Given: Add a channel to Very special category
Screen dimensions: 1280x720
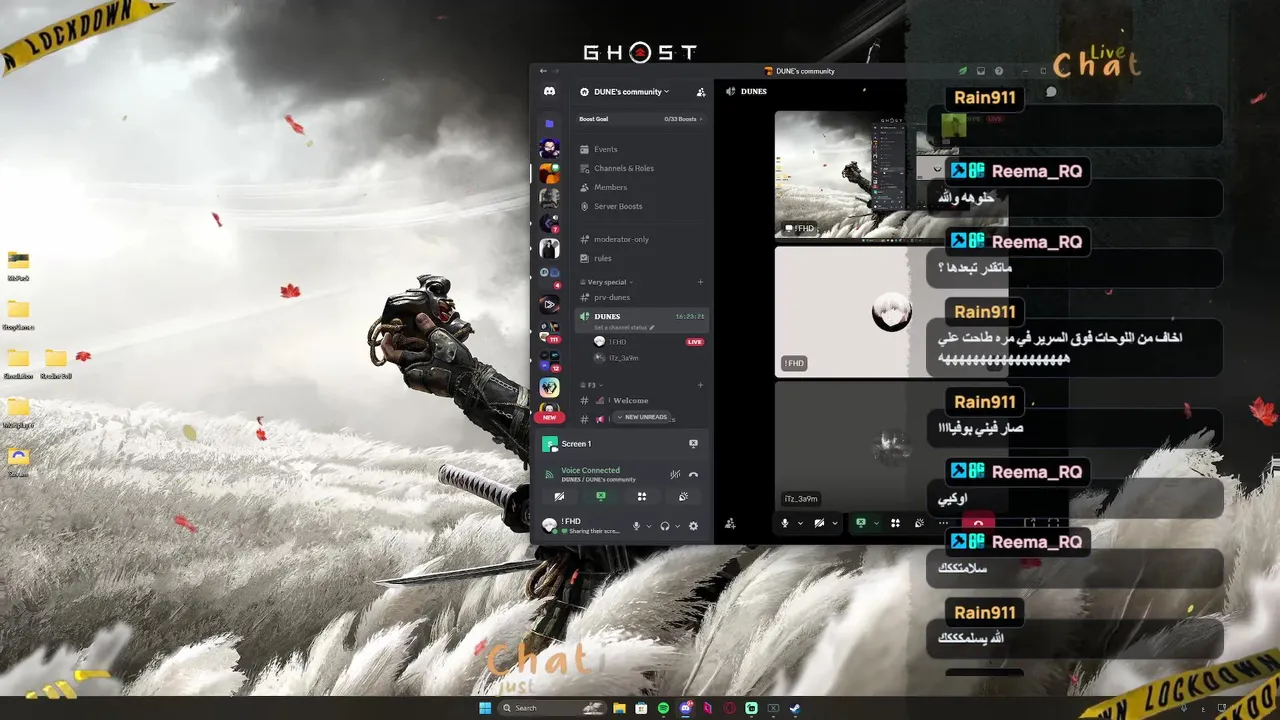Looking at the screenshot, I should (x=700, y=282).
